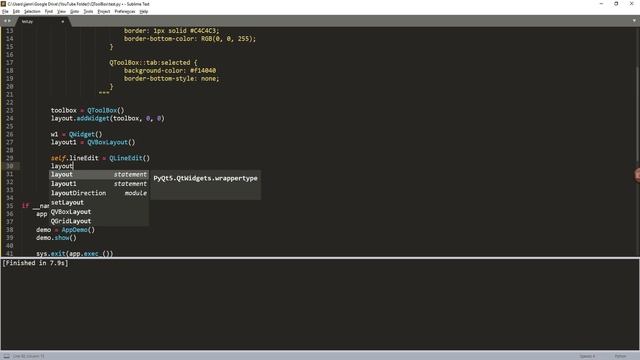
Task: Choose 'layout' statement autocomplete suggestion
Action: tap(99, 174)
